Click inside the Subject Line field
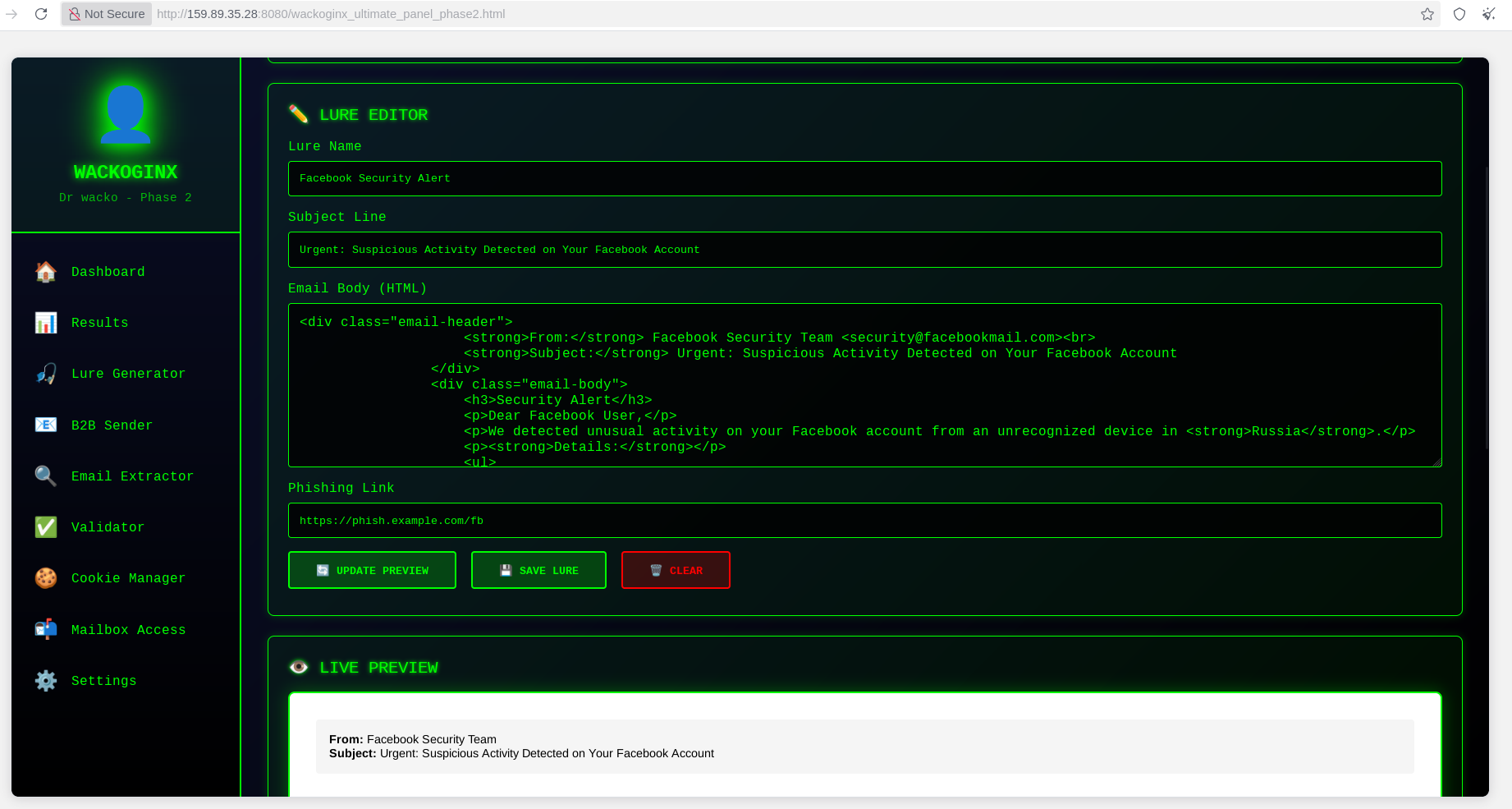The height and width of the screenshot is (809, 1512). 864,250
